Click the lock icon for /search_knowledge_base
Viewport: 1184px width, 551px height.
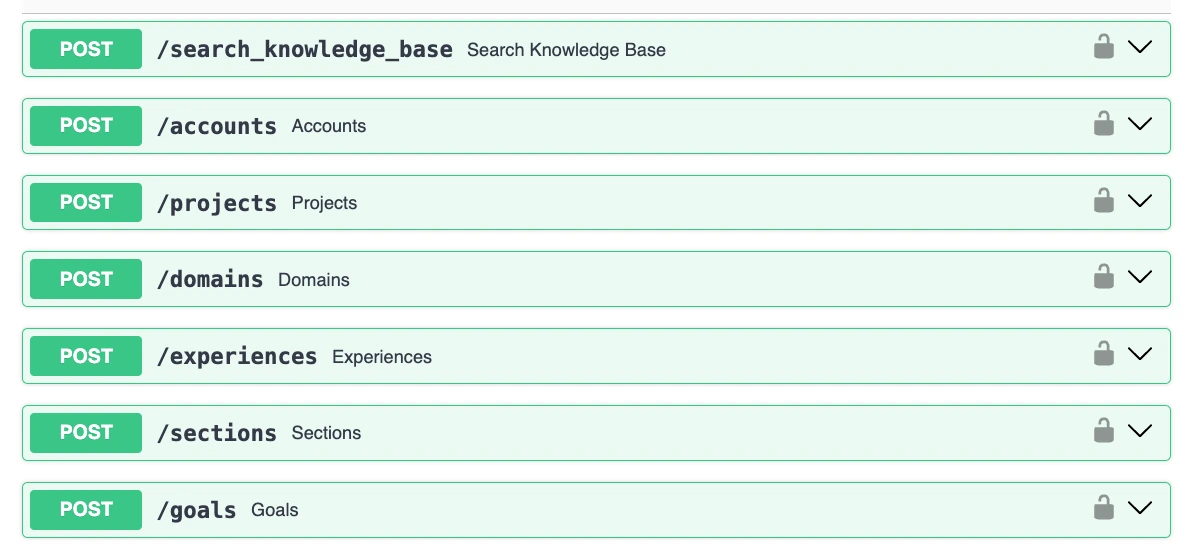tap(1103, 47)
